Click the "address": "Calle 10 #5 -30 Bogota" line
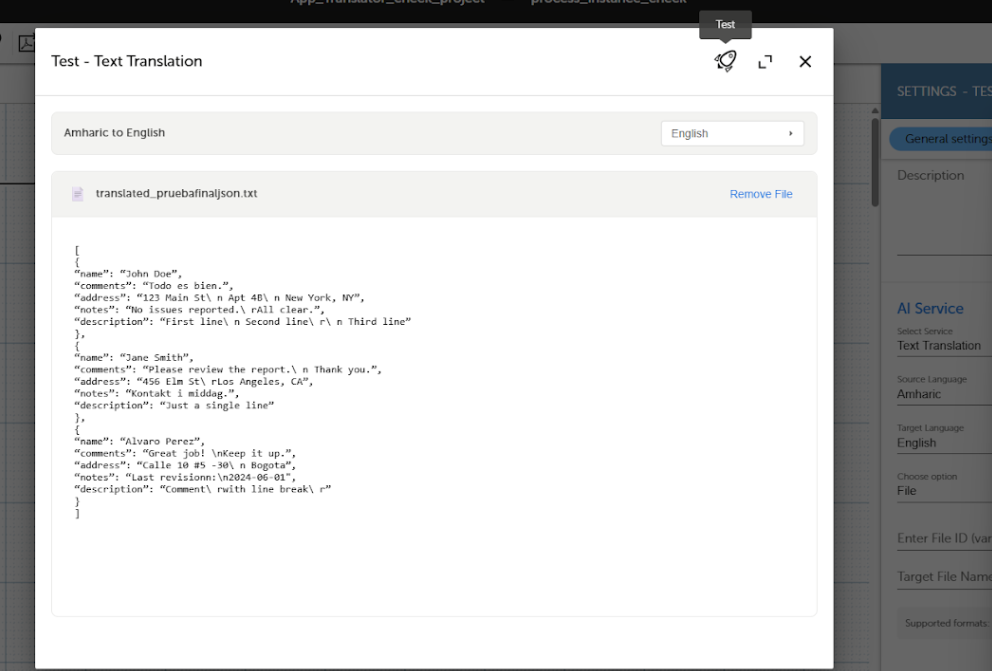 tap(185, 465)
